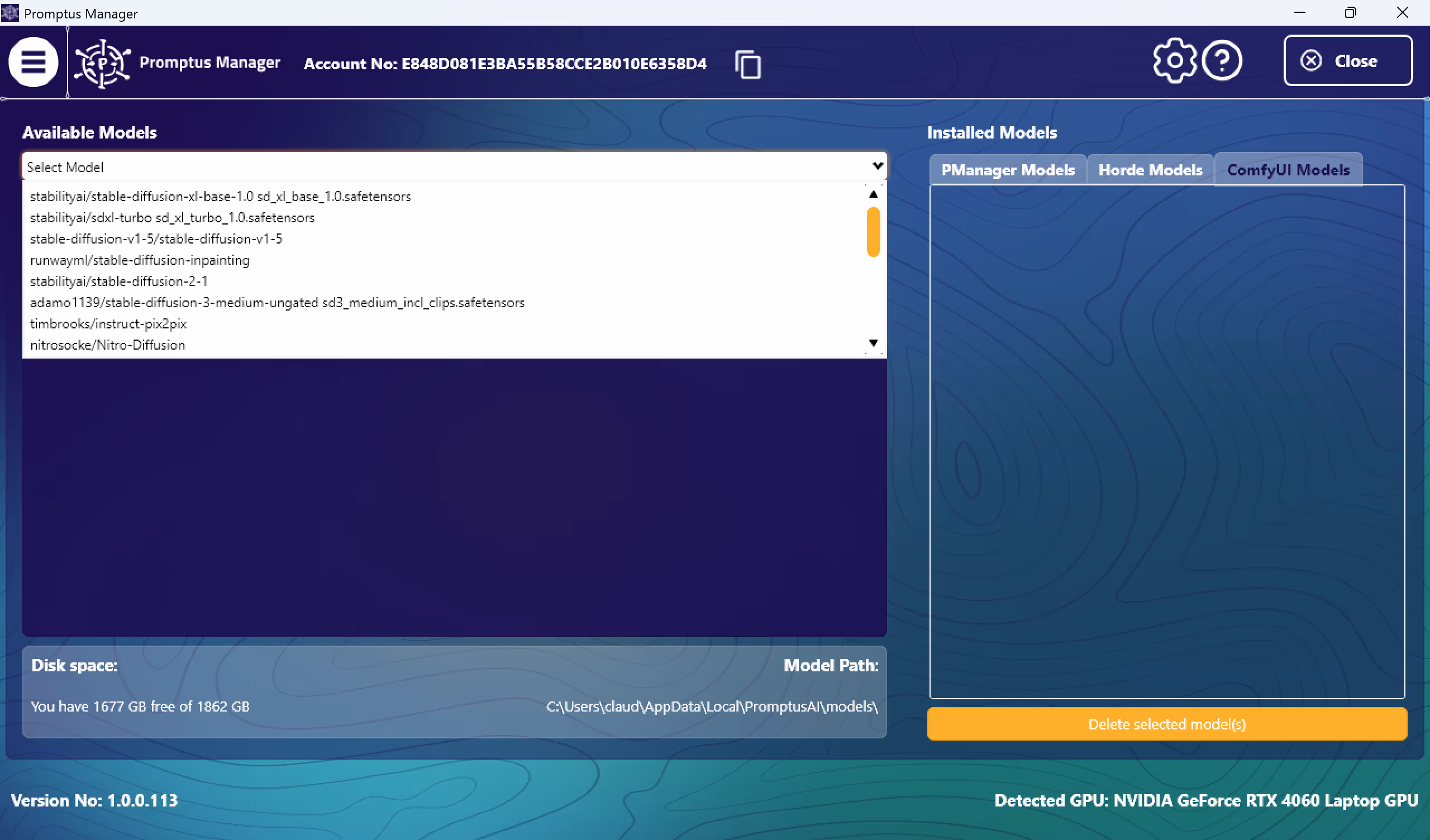Click the Promptus Manager logo
Viewport: 1430px width, 840px height.
(x=102, y=63)
